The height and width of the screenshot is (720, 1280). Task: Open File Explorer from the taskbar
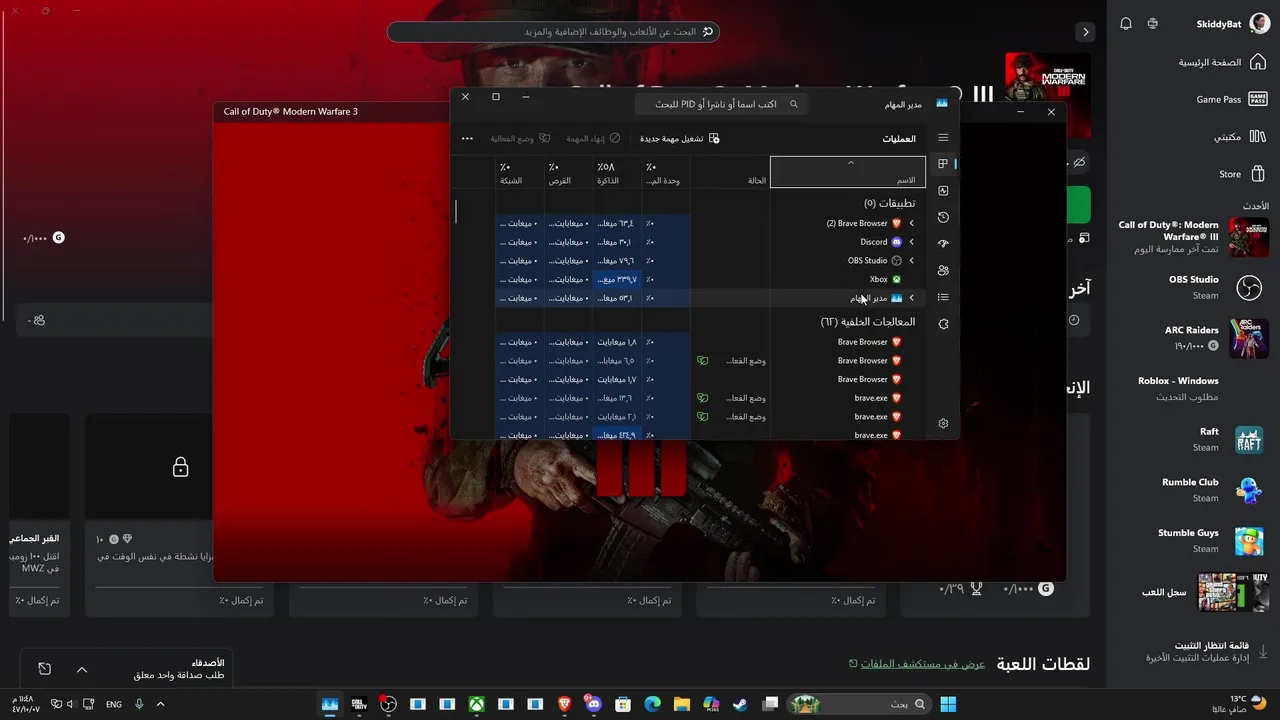681,704
